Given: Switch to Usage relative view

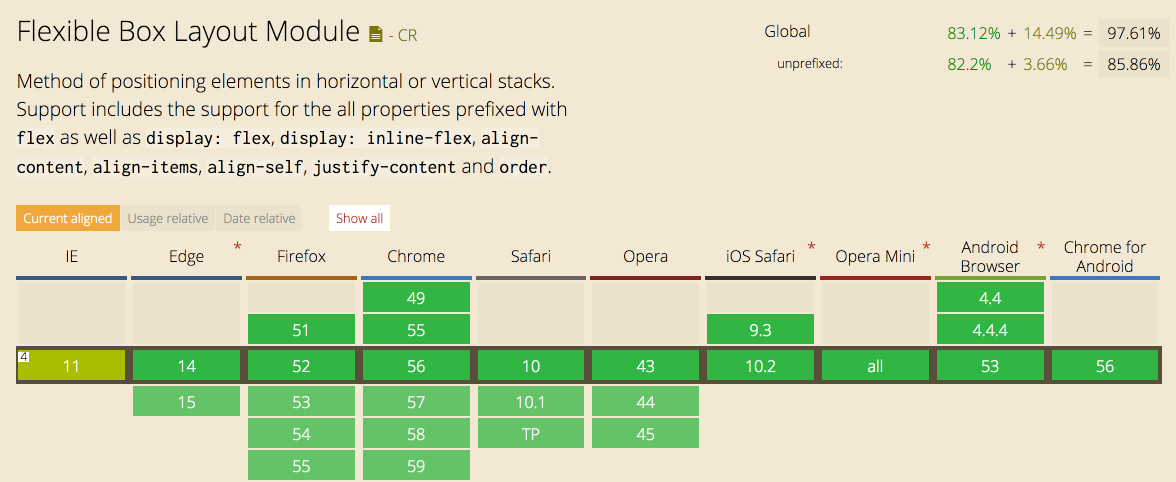Looking at the screenshot, I should click(167, 218).
